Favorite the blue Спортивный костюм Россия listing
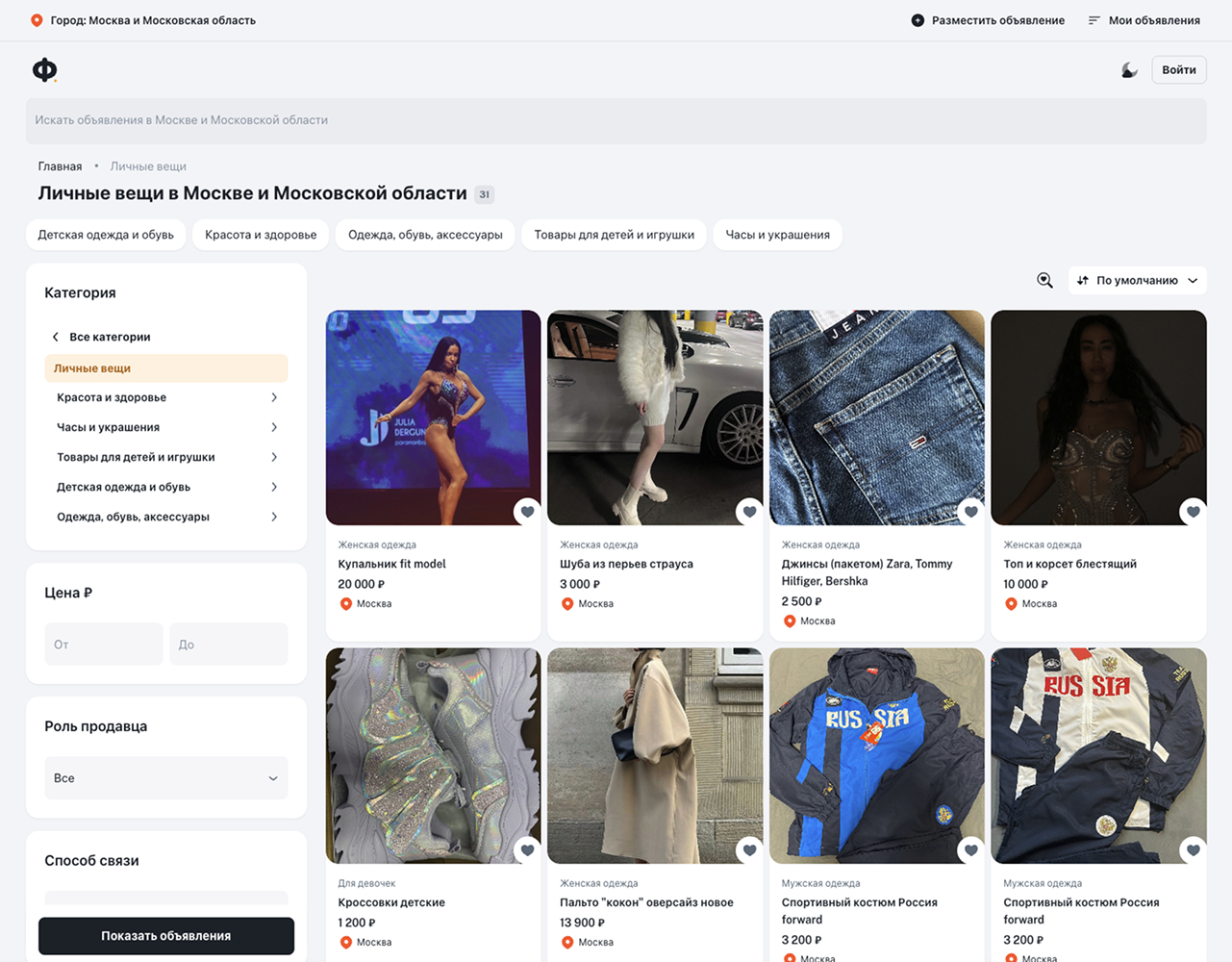1232x962 pixels. pos(970,849)
